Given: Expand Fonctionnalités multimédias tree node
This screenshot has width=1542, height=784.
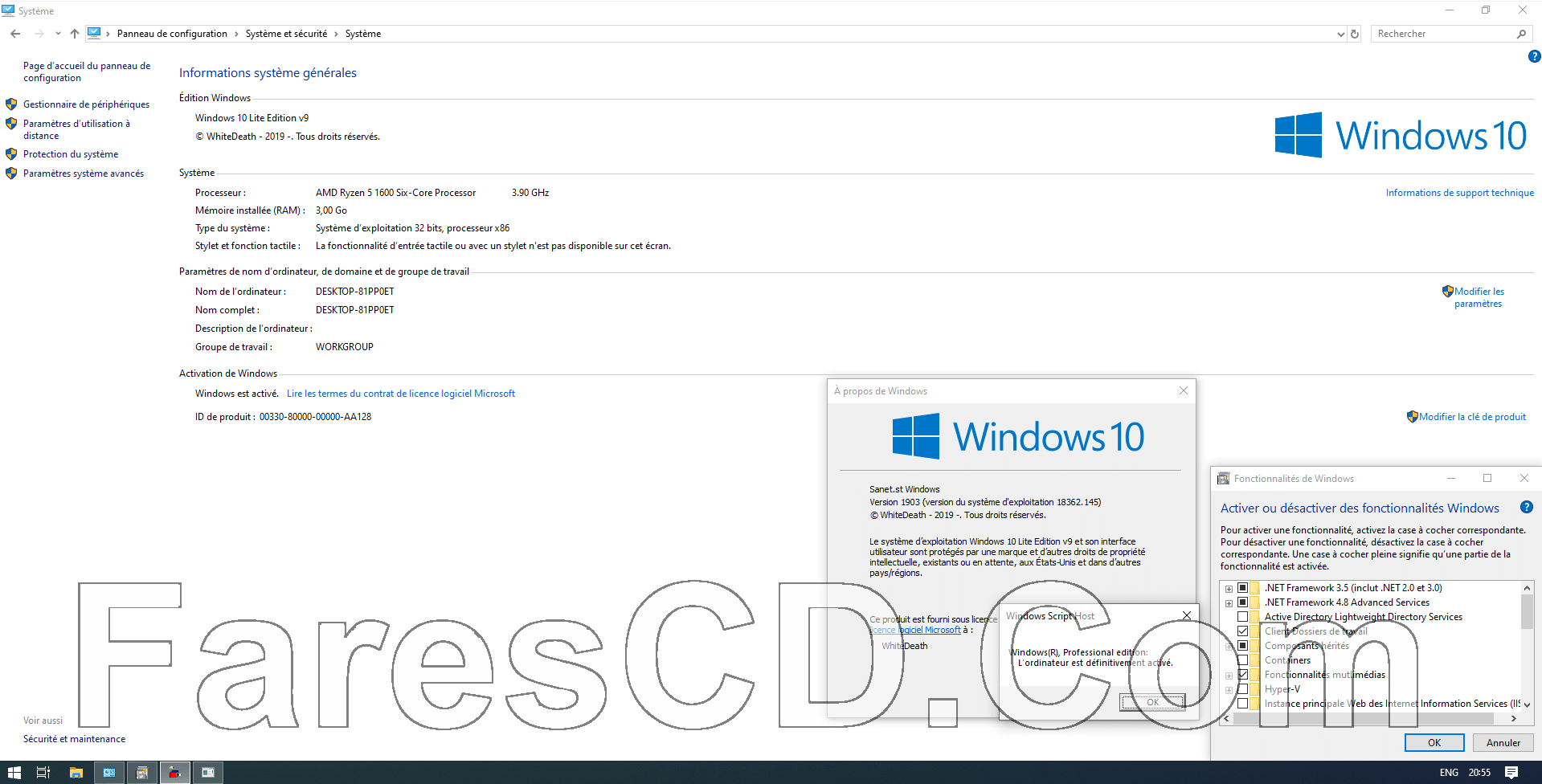Looking at the screenshot, I should coord(1229,676).
